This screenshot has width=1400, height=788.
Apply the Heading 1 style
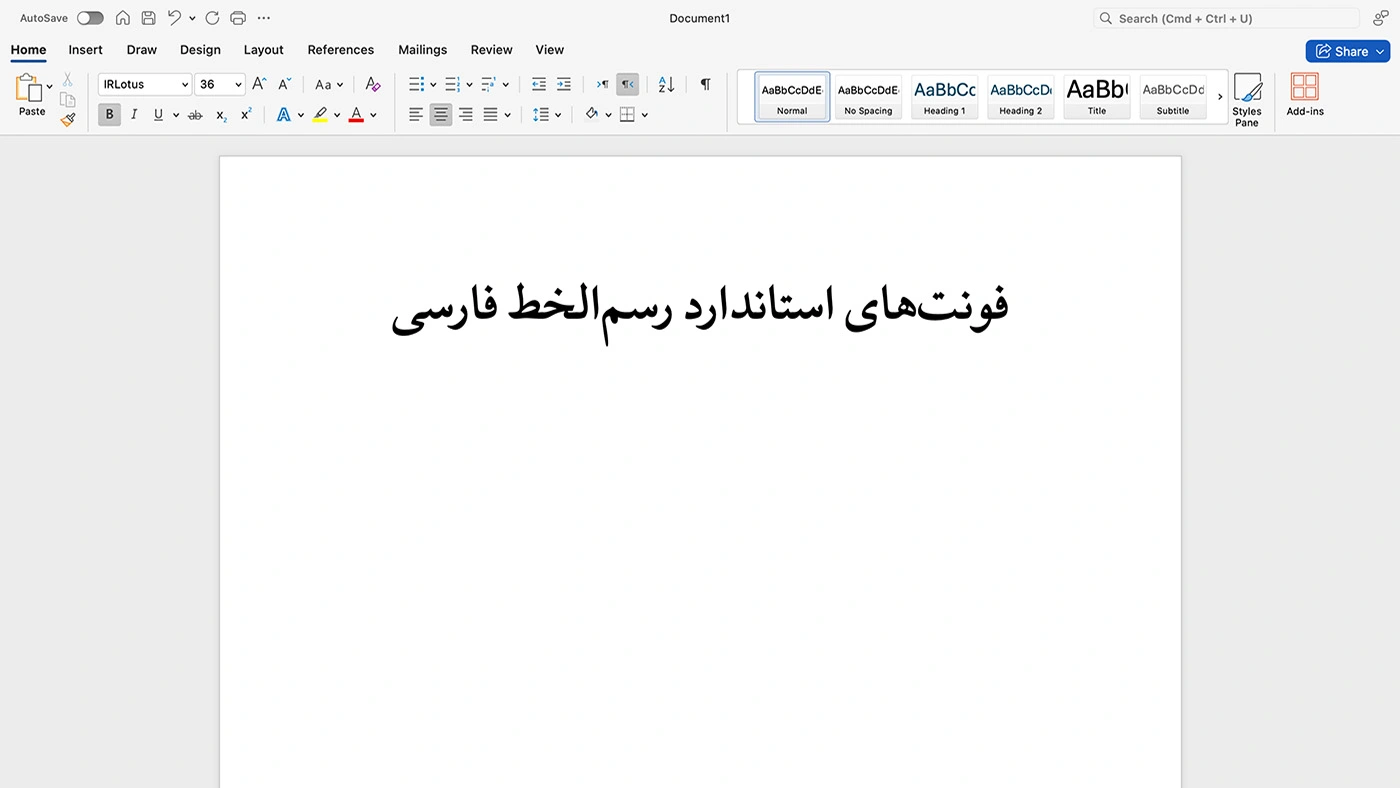[x=944, y=97]
